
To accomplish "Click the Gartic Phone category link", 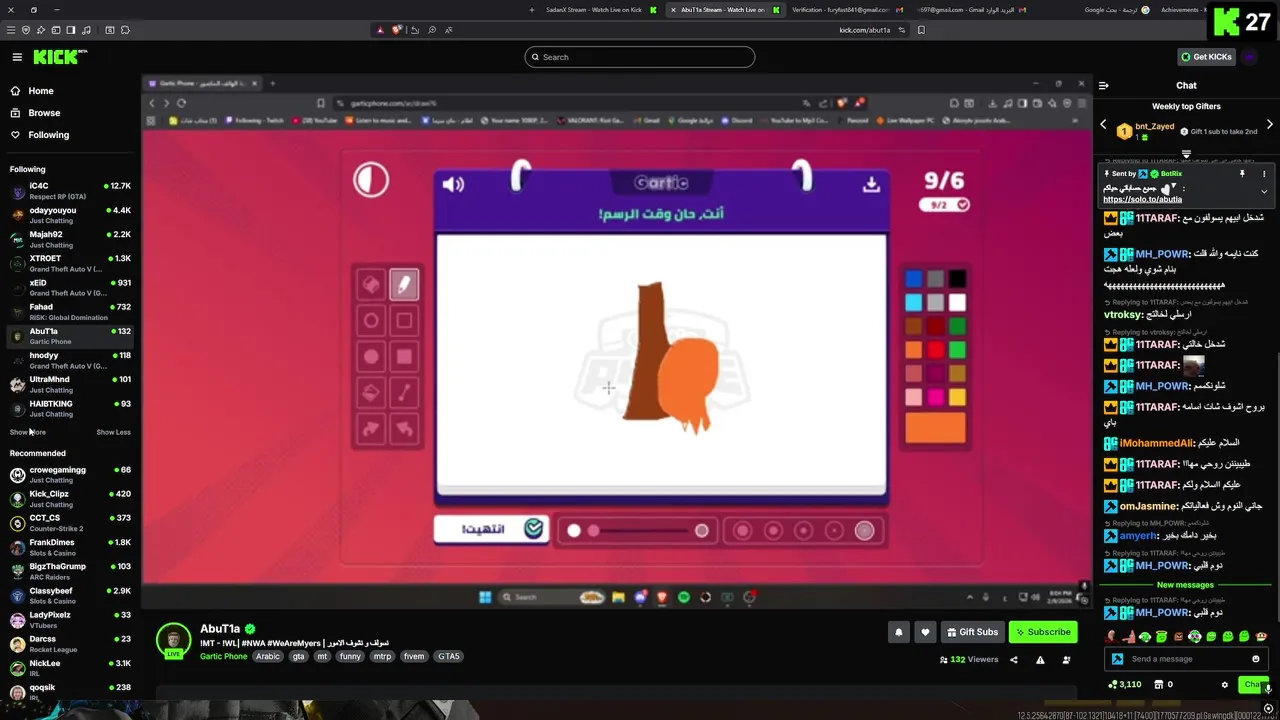I will click(223, 657).
